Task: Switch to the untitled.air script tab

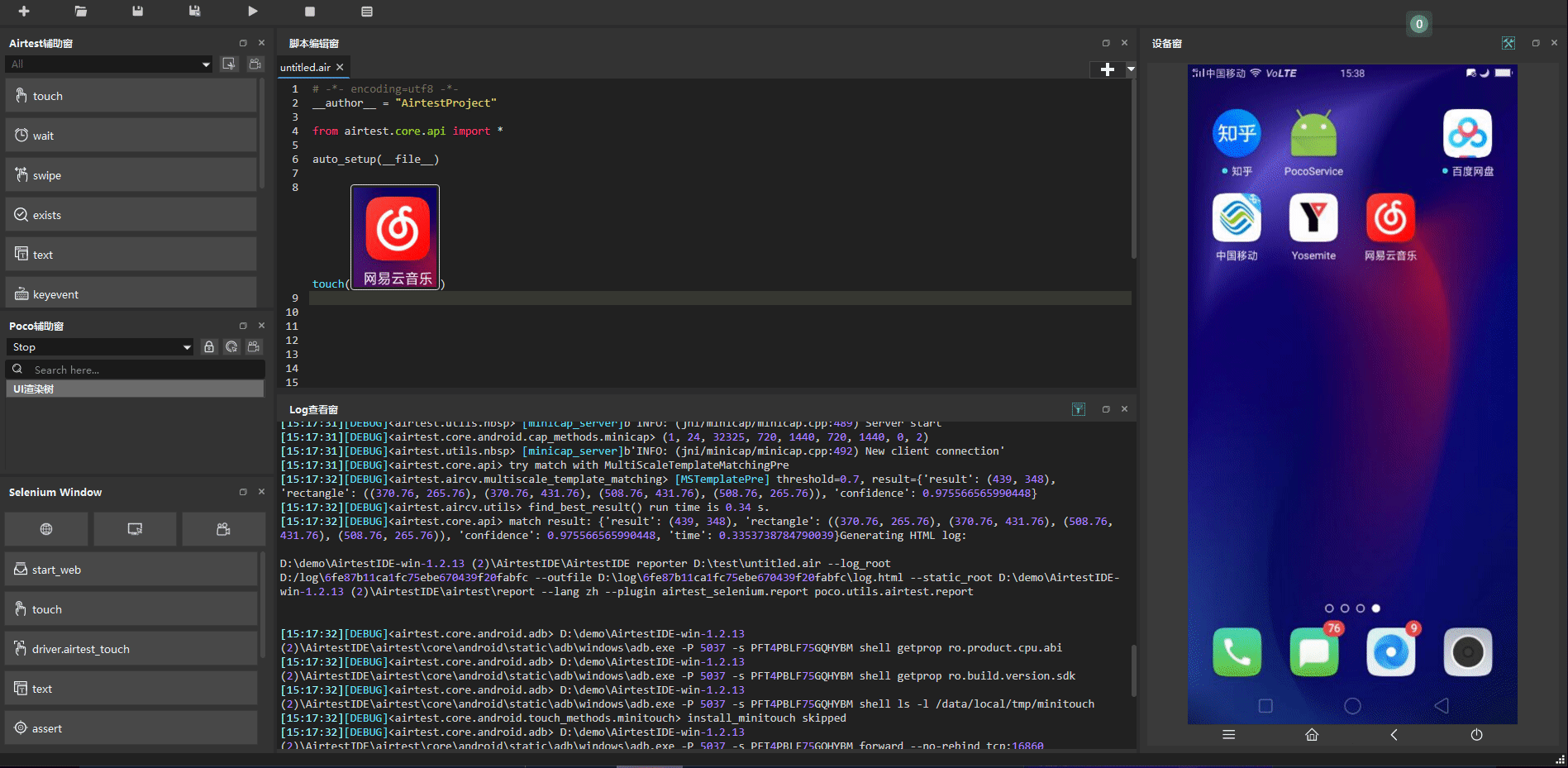Action: coord(305,68)
